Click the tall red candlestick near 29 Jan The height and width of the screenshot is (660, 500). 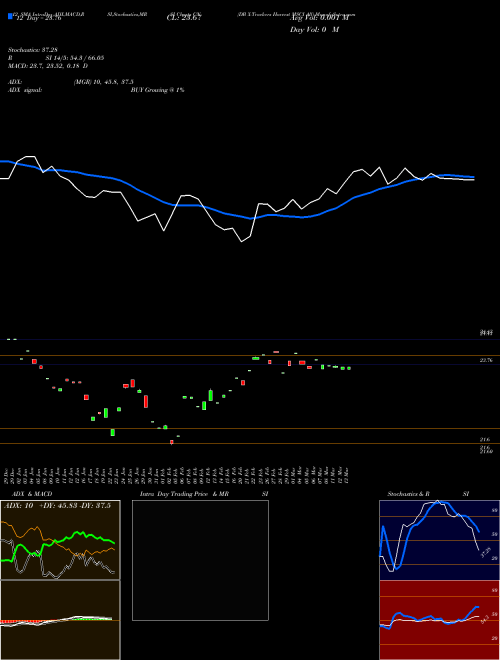(x=146, y=401)
